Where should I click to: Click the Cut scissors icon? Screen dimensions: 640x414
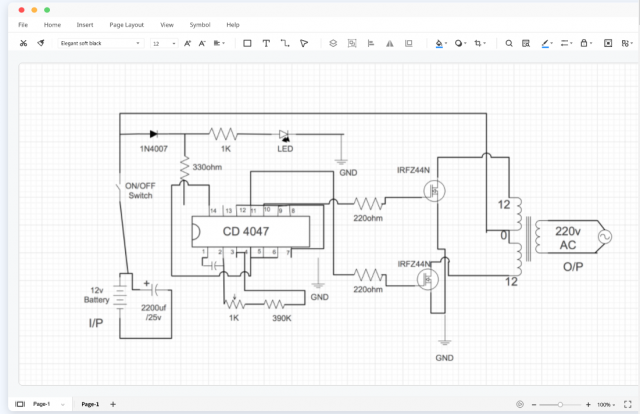pyautogui.click(x=23, y=43)
